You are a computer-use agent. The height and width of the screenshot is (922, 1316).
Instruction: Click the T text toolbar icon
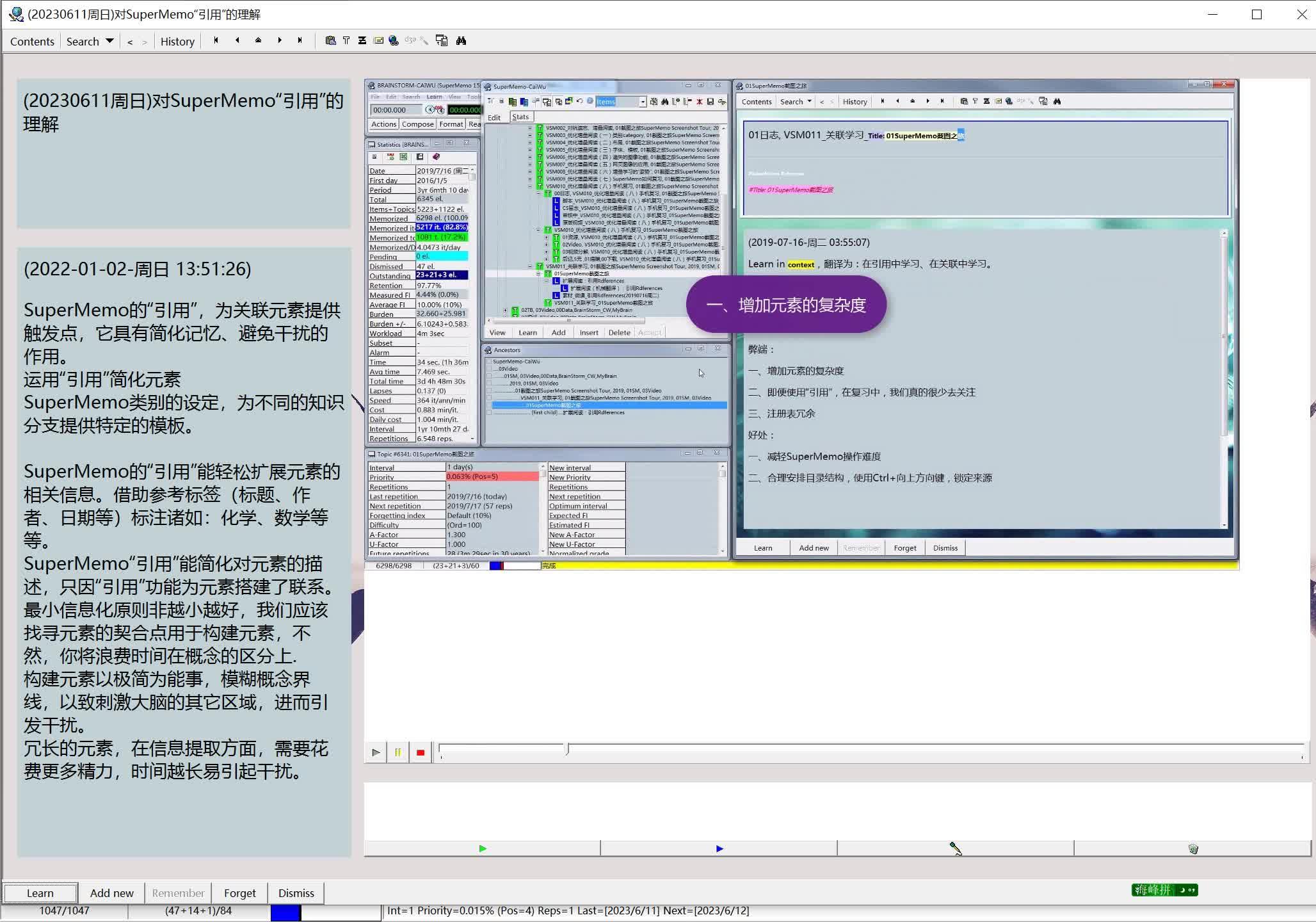coord(346,40)
